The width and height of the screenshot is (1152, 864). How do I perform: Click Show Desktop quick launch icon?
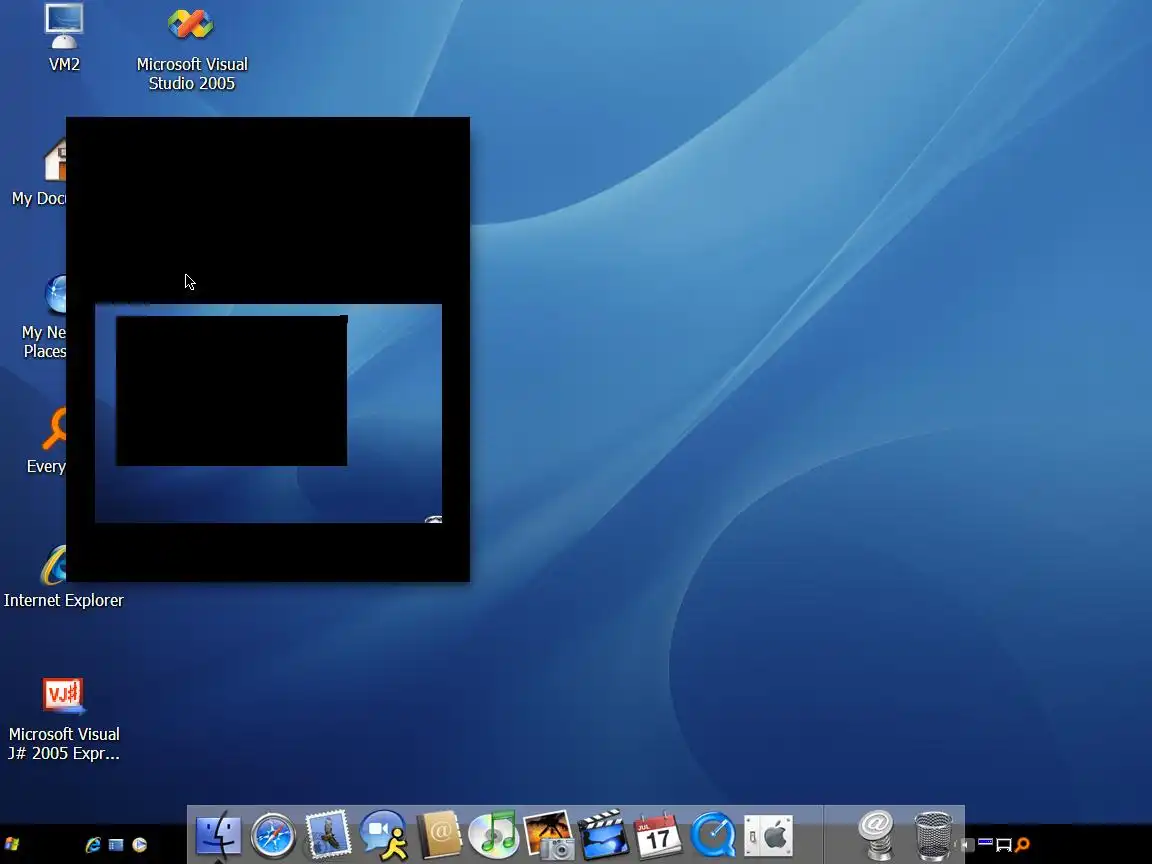[116, 845]
